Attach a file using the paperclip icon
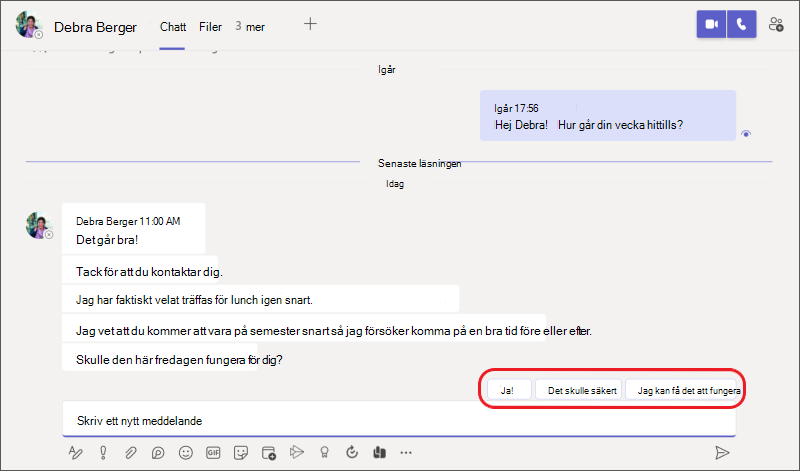The image size is (800, 471). (x=130, y=453)
